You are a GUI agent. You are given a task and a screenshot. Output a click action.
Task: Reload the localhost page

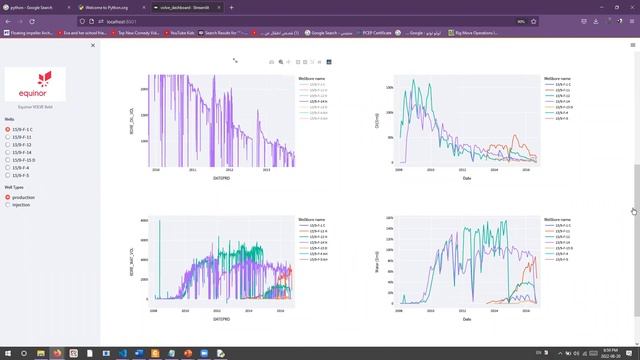(32, 21)
